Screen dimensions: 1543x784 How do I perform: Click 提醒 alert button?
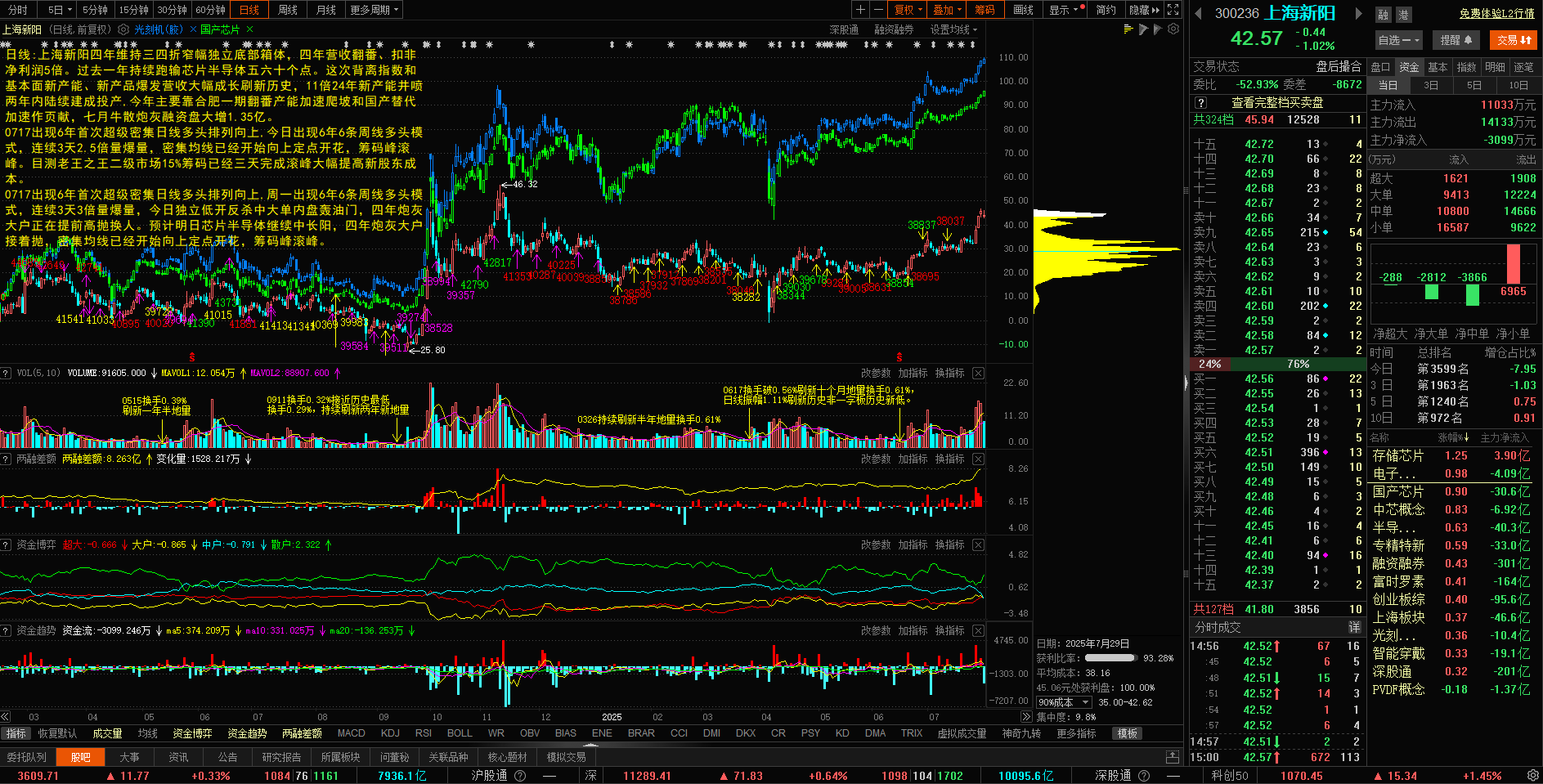point(1456,39)
